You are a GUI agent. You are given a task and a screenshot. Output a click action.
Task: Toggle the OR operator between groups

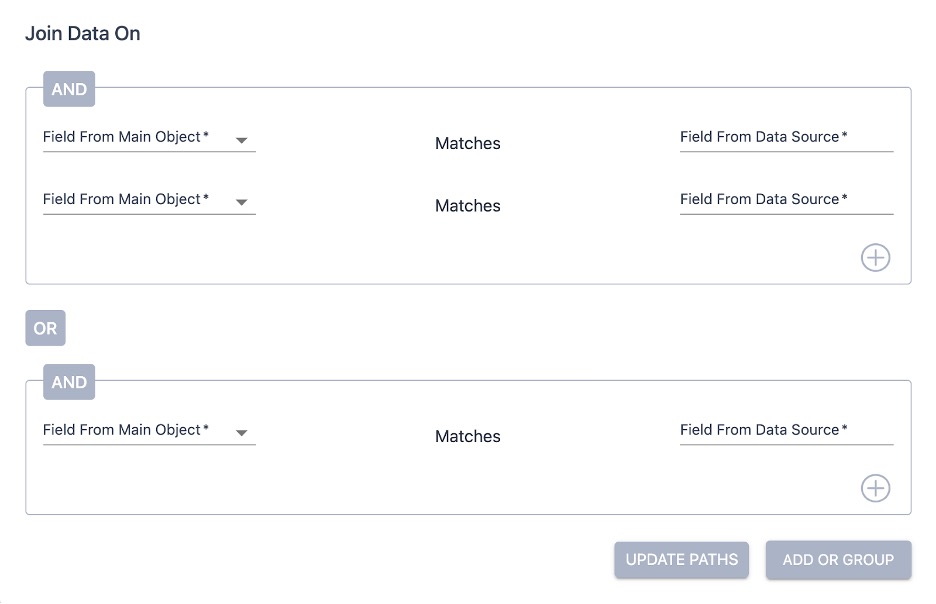coord(45,328)
